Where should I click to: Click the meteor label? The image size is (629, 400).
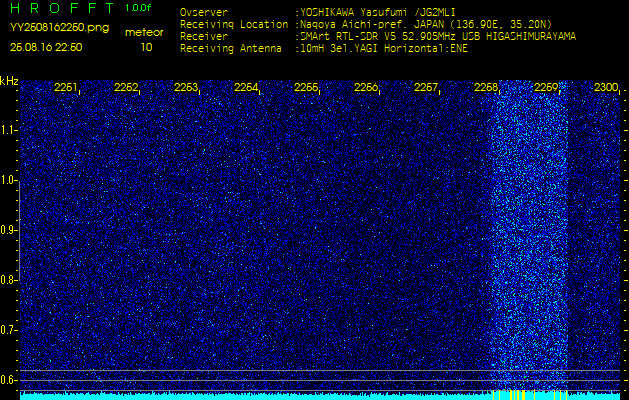(144, 32)
